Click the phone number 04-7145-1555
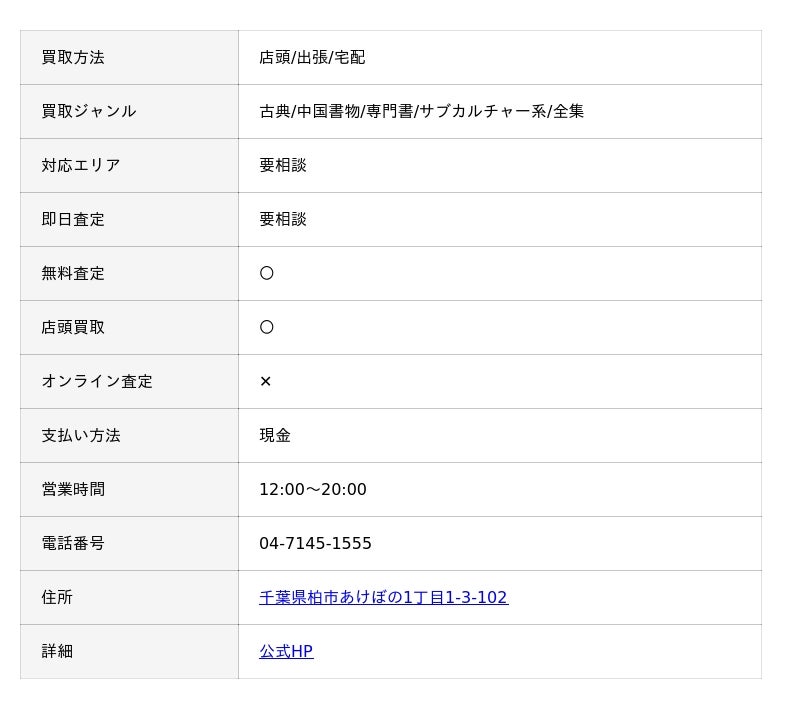The height and width of the screenshot is (709, 800). tap(315, 543)
